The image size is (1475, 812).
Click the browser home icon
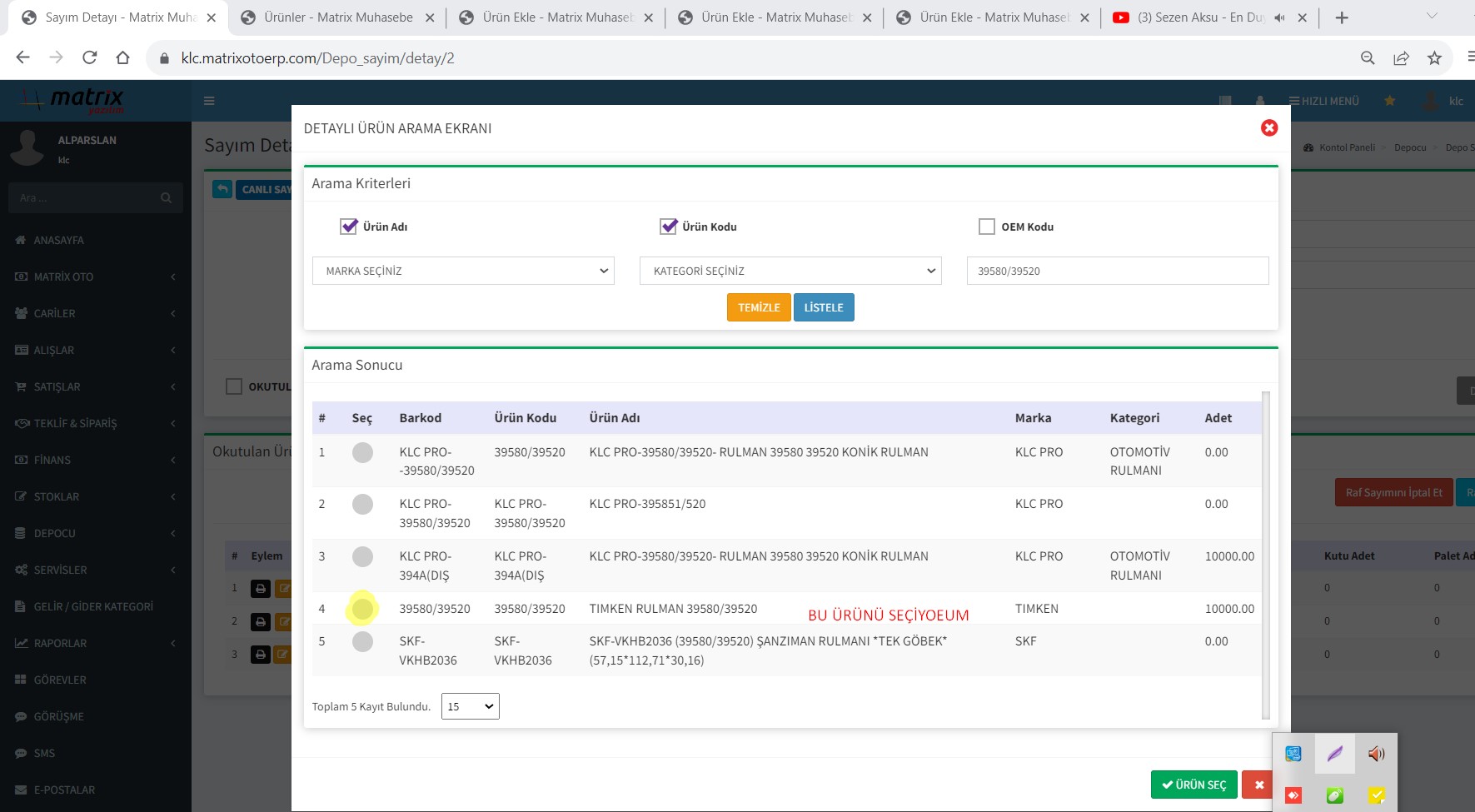[x=122, y=57]
